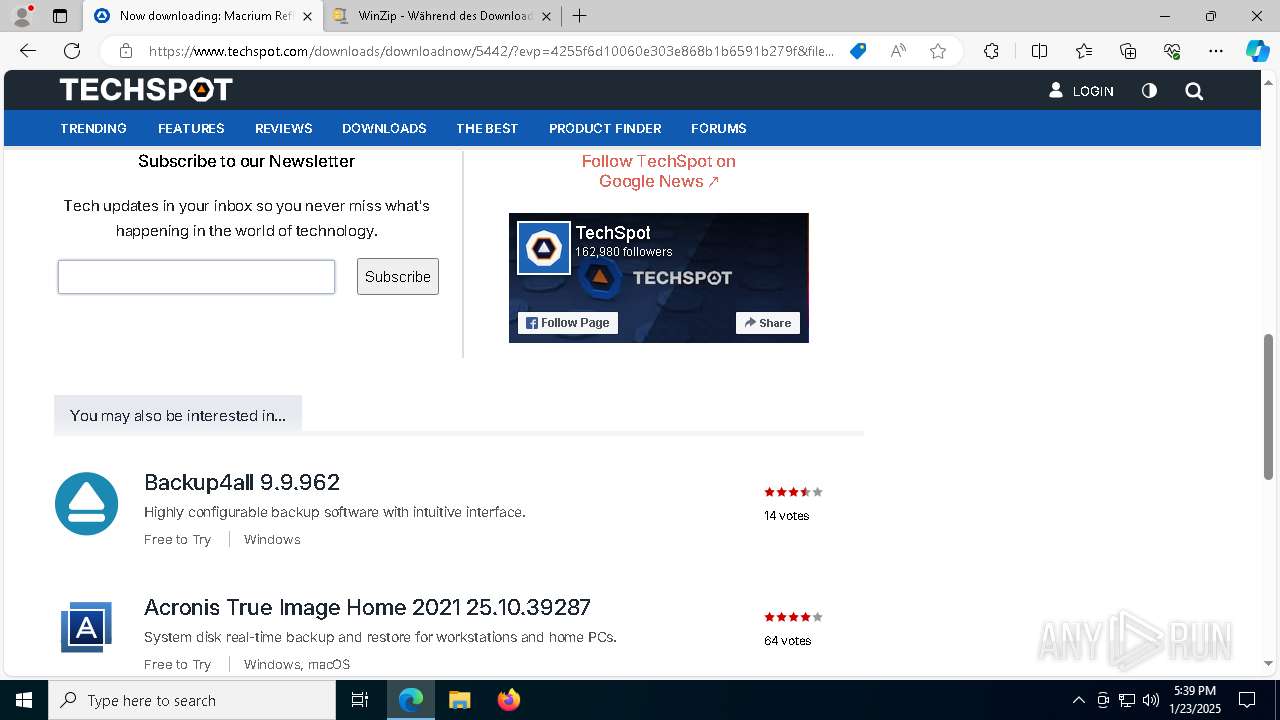Open Acronis True Image Home 2021 link

click(367, 607)
